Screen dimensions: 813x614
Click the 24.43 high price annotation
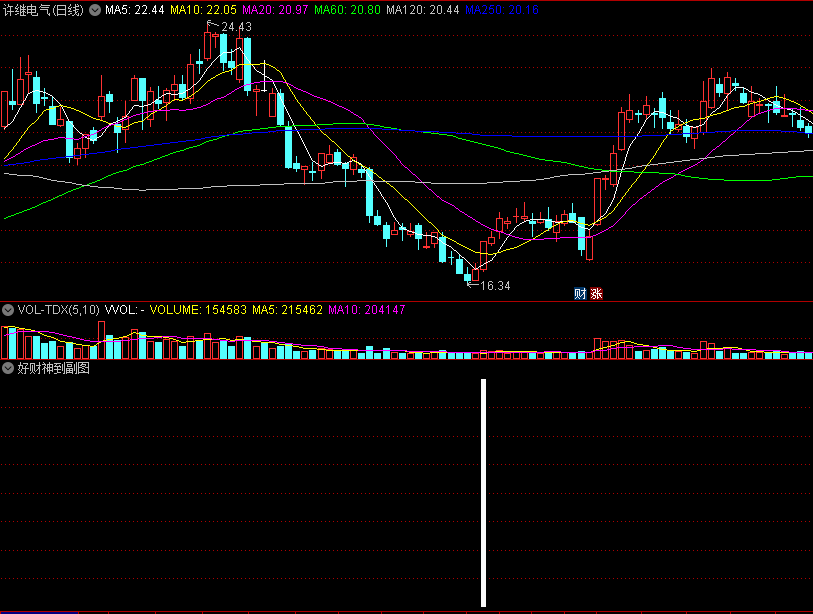click(x=236, y=27)
